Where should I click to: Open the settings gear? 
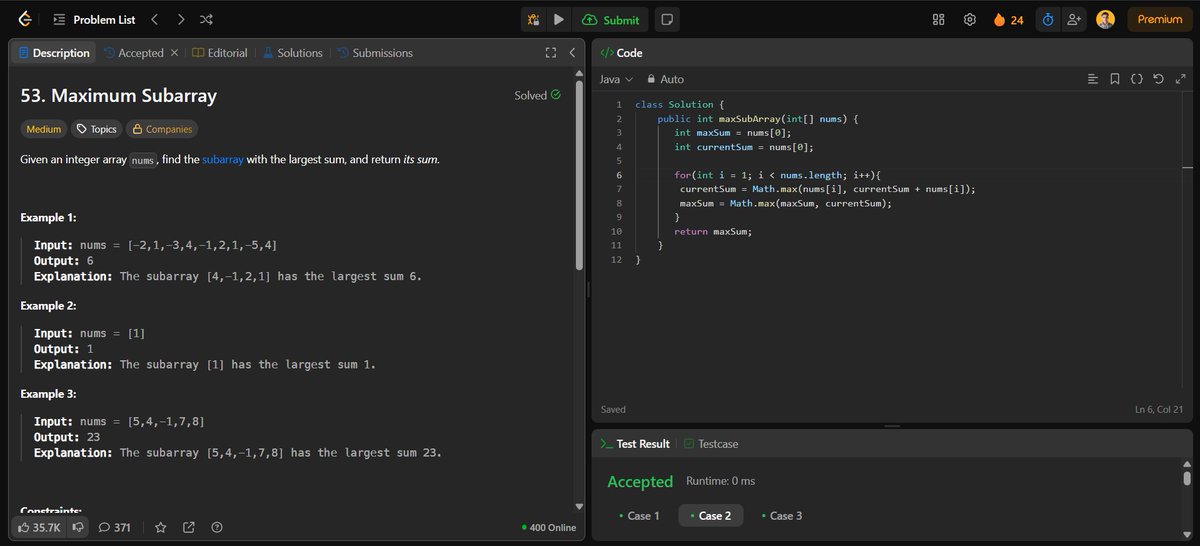[969, 19]
